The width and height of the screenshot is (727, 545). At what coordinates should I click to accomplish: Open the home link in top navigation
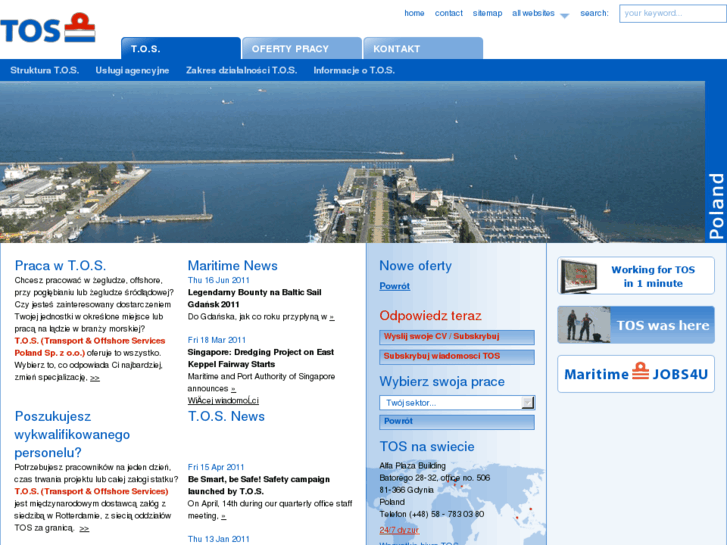click(x=414, y=13)
